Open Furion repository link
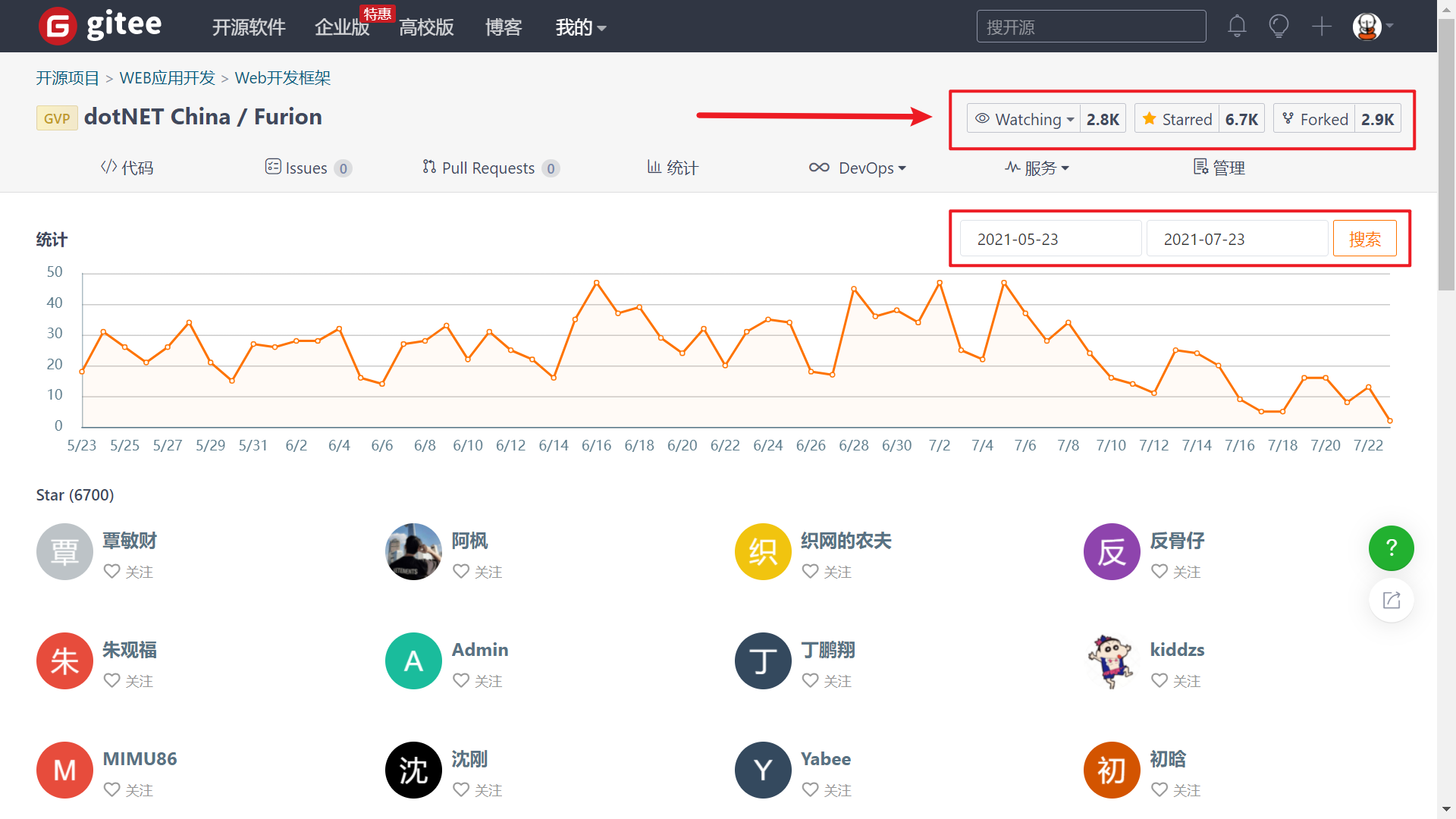The height and width of the screenshot is (819, 1456). pyautogui.click(x=288, y=117)
